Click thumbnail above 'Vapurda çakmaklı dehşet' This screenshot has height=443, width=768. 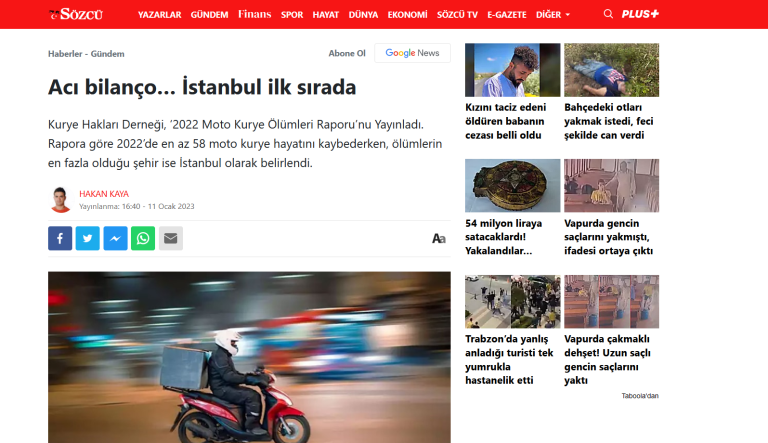611,301
